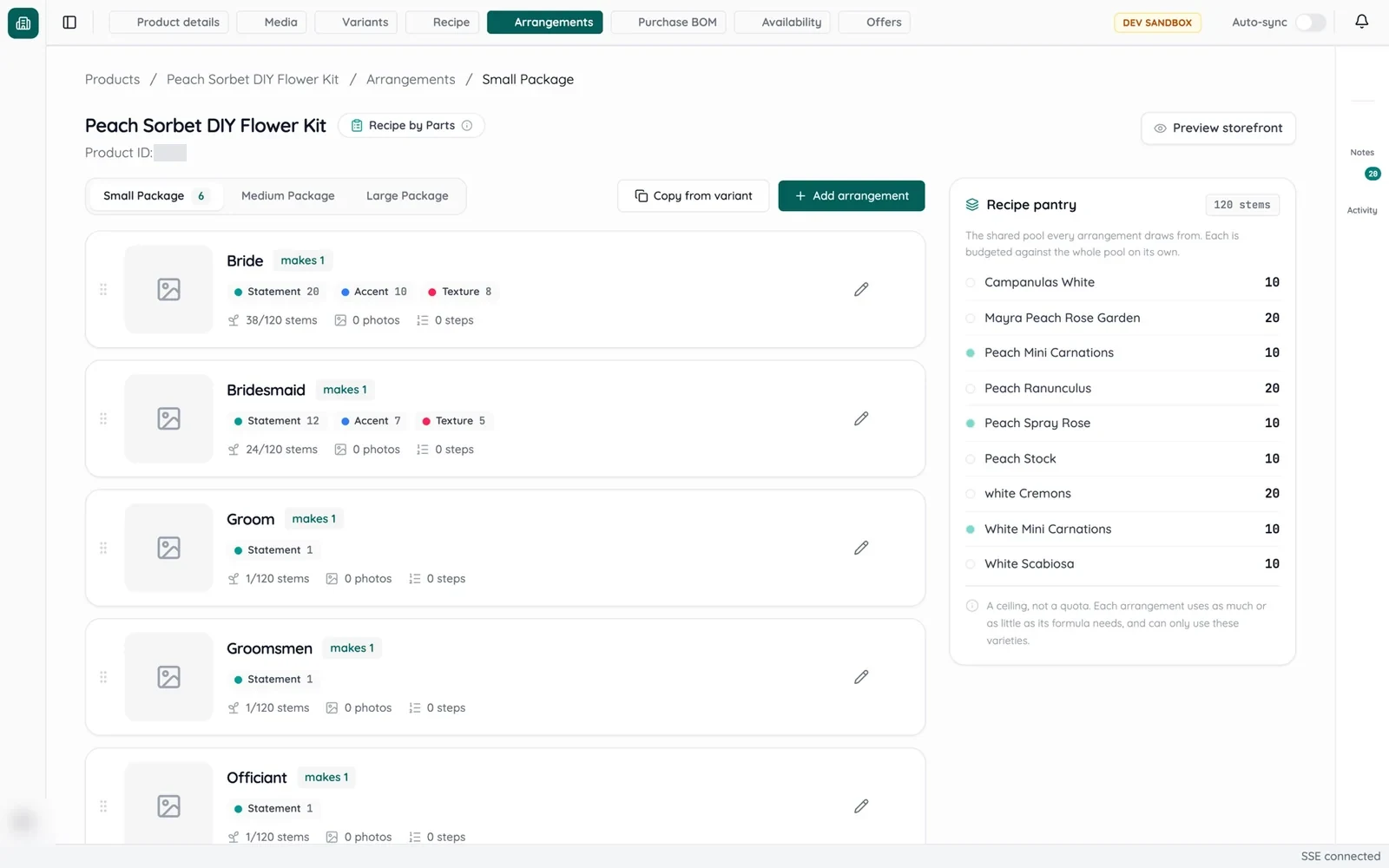The image size is (1389, 868).
Task: Click the app home logo icon
Action: pyautogui.click(x=23, y=23)
